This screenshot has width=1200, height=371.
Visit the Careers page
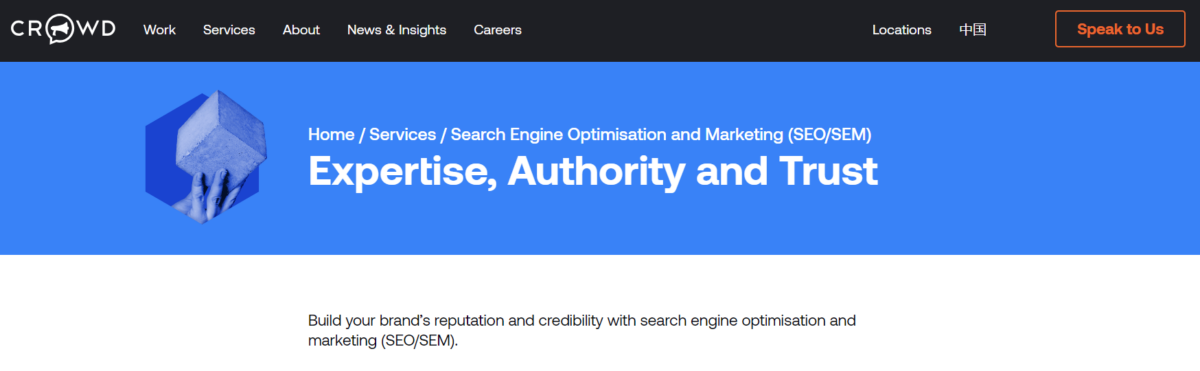tap(498, 30)
